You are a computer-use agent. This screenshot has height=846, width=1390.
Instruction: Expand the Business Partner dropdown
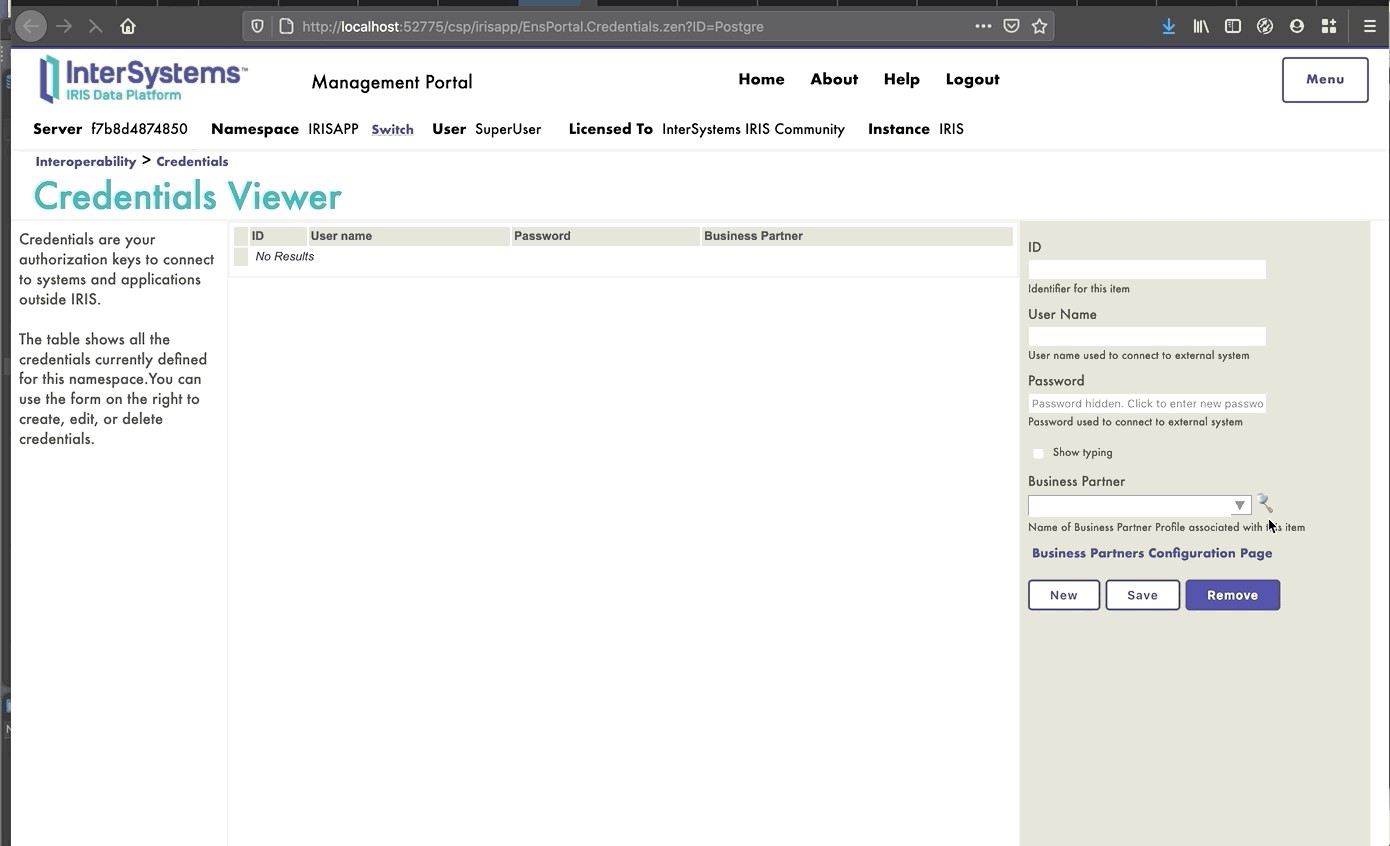point(1239,506)
